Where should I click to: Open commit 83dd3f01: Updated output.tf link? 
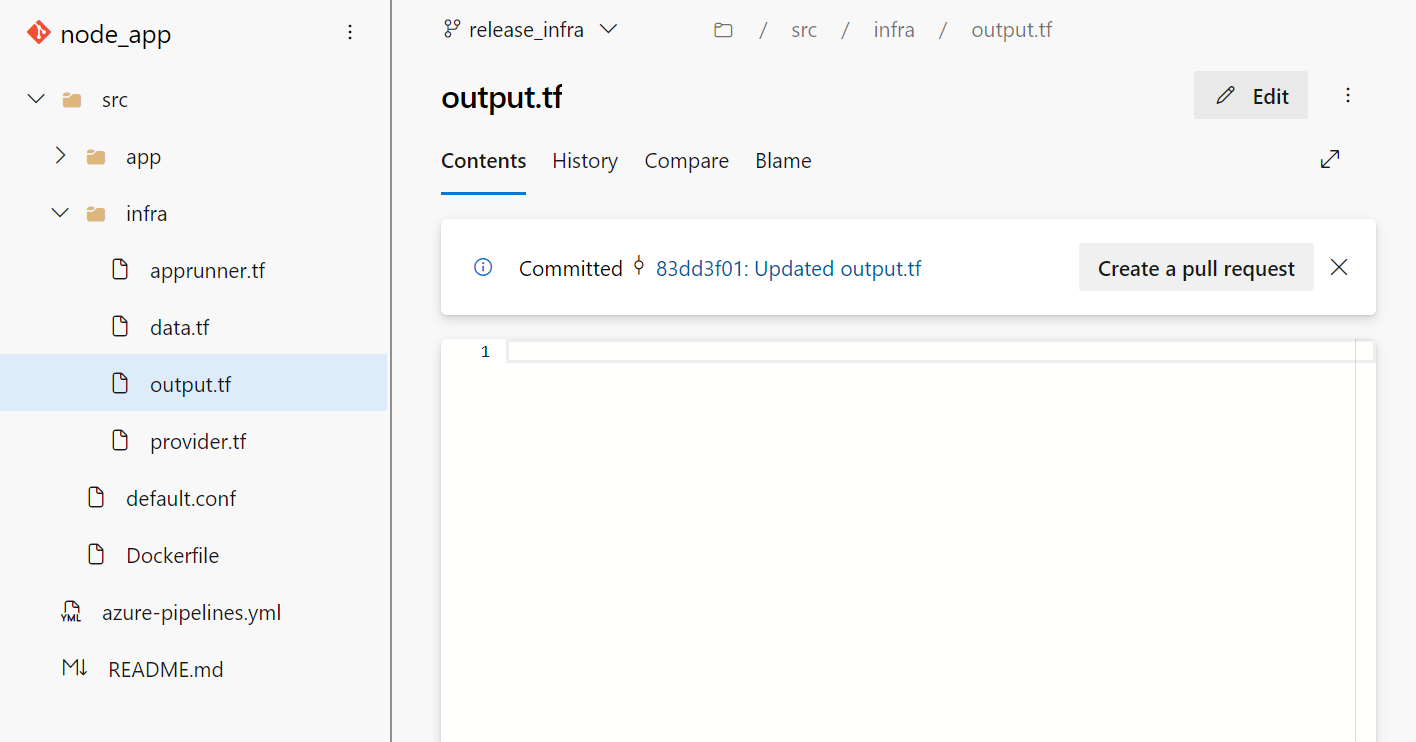789,268
